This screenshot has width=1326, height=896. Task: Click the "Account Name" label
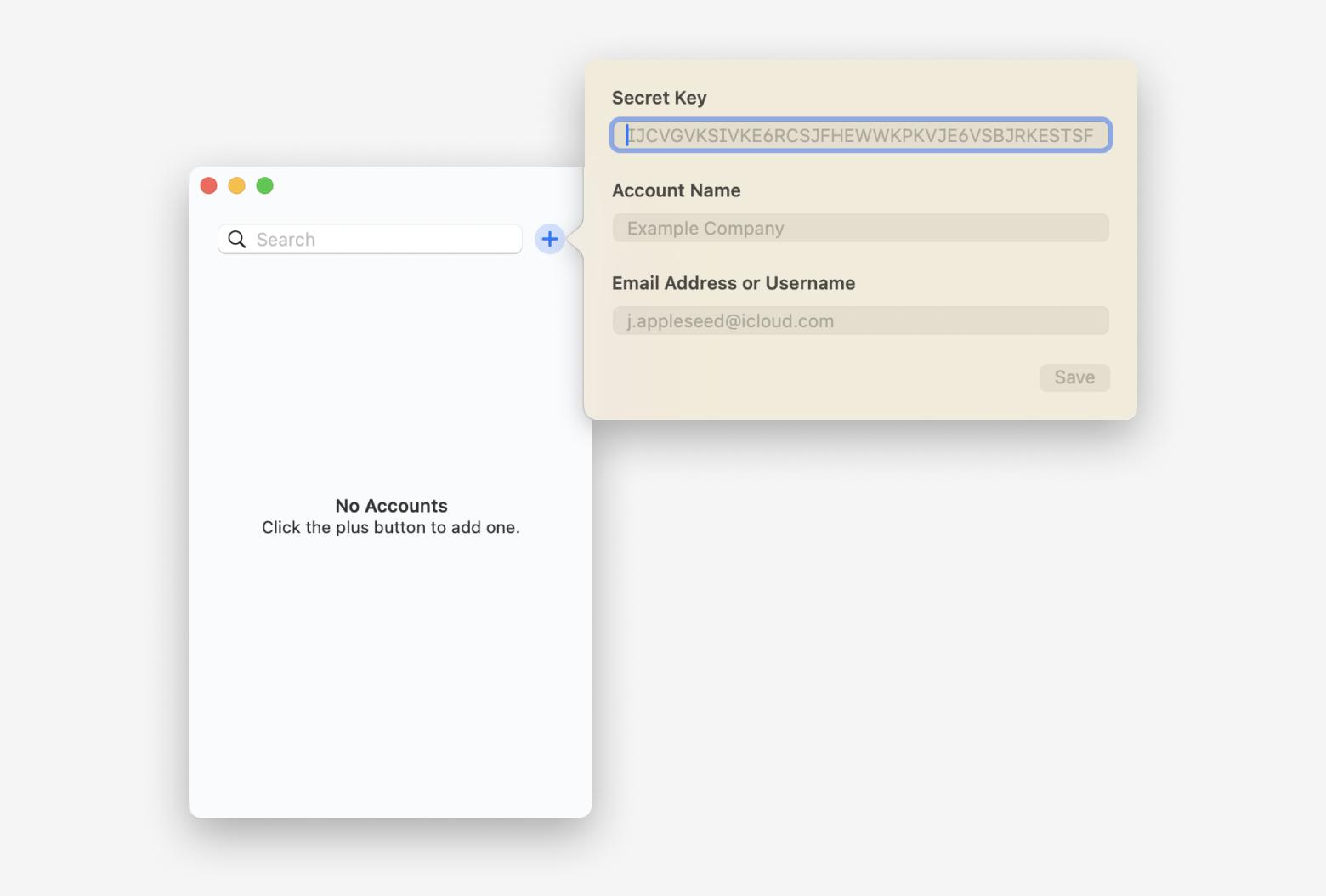676,190
